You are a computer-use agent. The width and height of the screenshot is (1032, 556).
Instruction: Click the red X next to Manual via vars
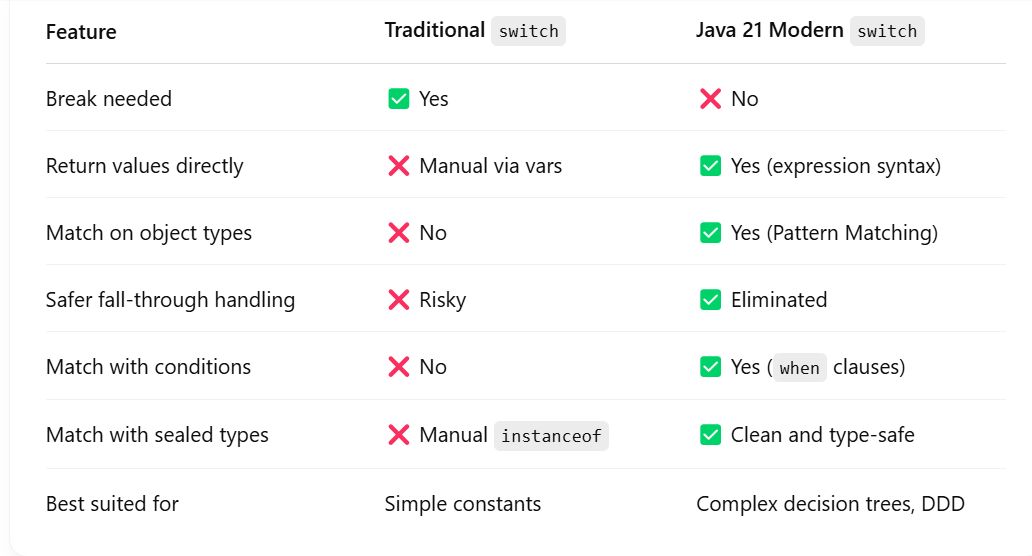tap(399, 166)
